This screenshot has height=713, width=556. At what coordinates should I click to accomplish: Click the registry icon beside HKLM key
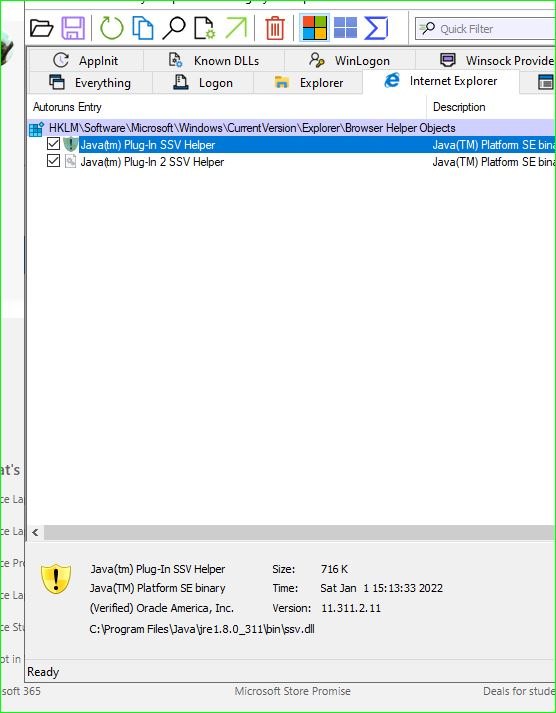(x=36, y=129)
